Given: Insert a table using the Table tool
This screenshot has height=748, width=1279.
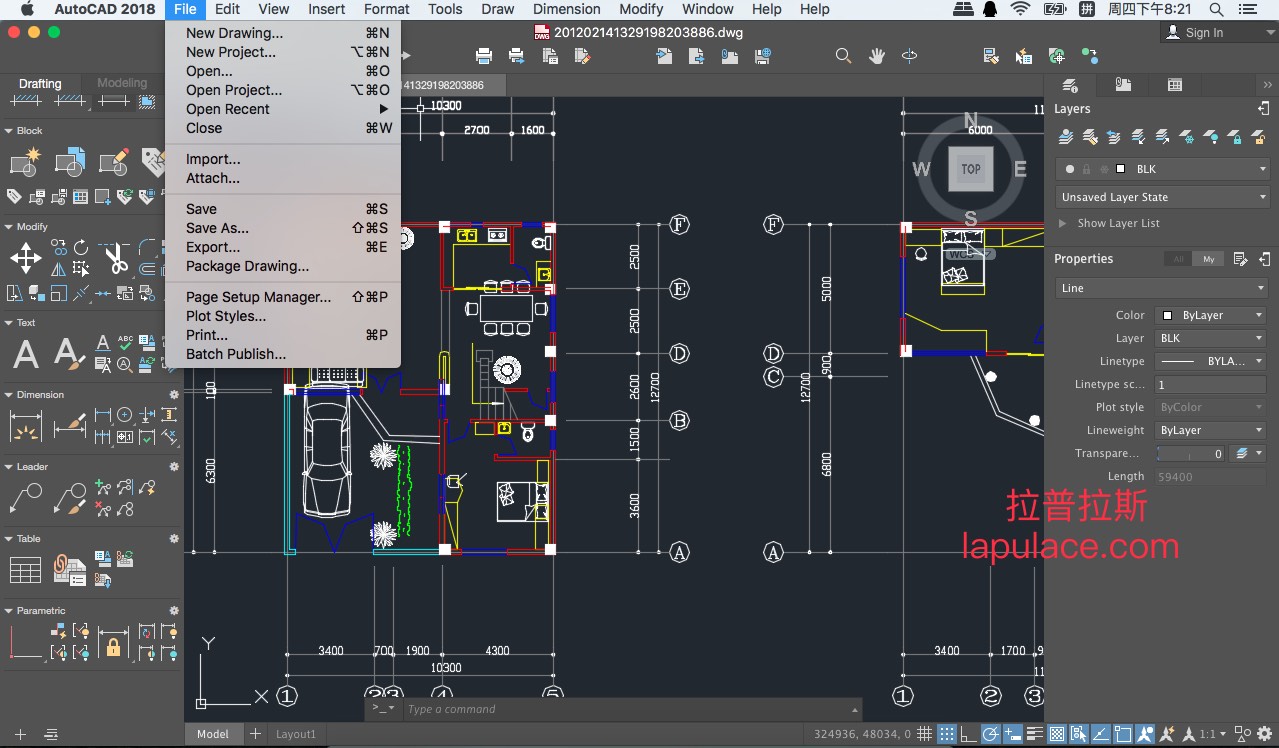Looking at the screenshot, I should coord(25,570).
